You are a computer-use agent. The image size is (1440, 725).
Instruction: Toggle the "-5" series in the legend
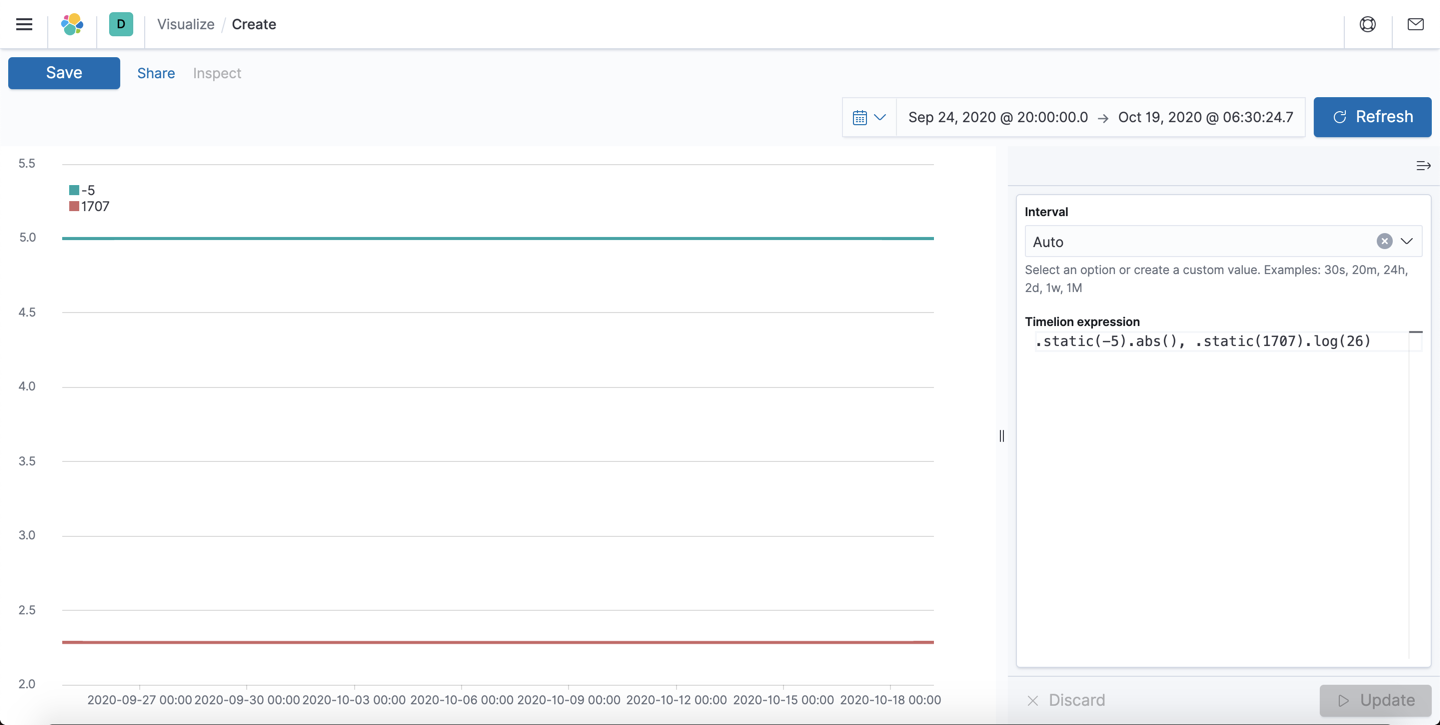87,189
